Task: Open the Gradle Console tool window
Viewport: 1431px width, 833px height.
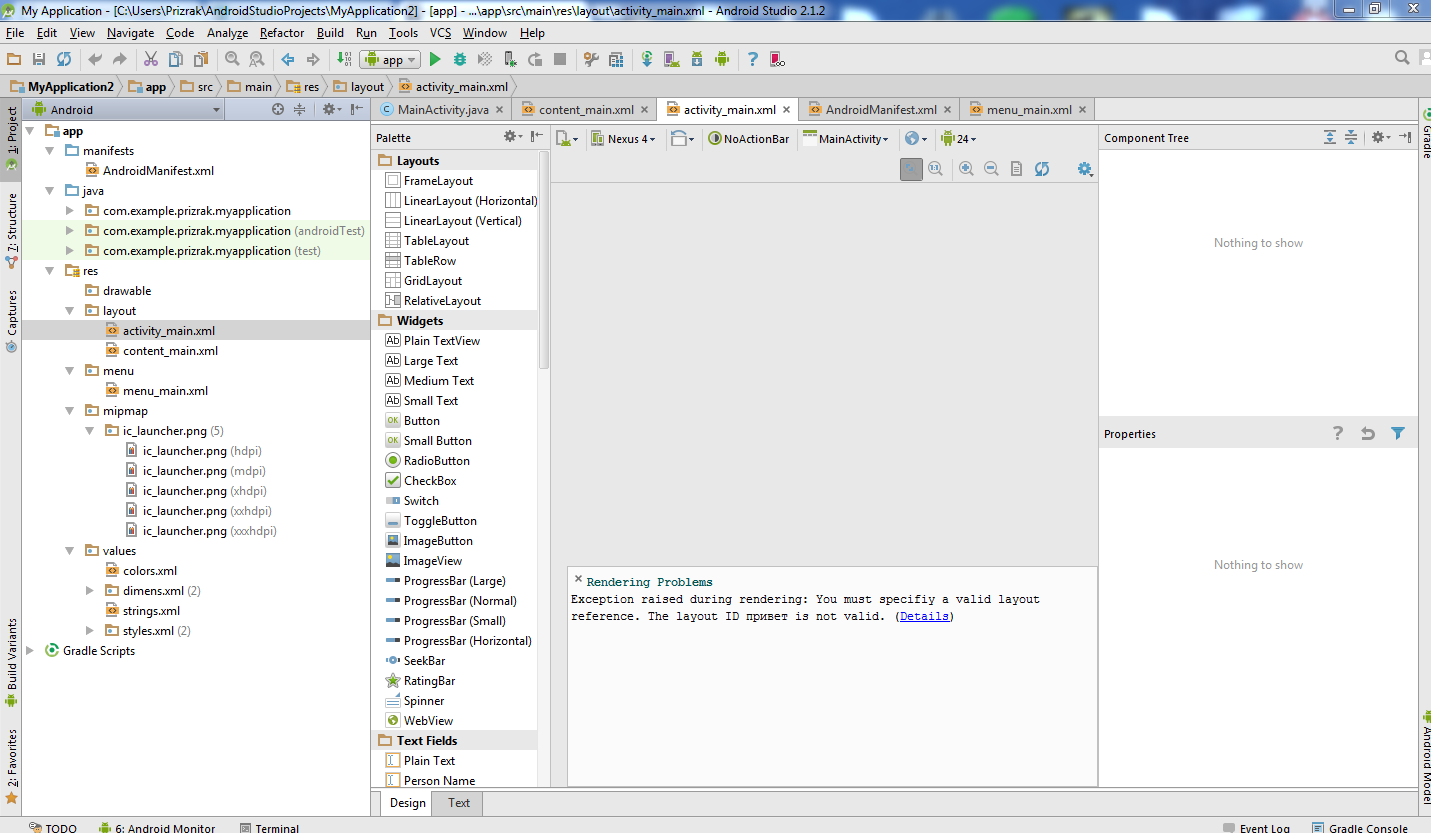Action: click(1359, 827)
